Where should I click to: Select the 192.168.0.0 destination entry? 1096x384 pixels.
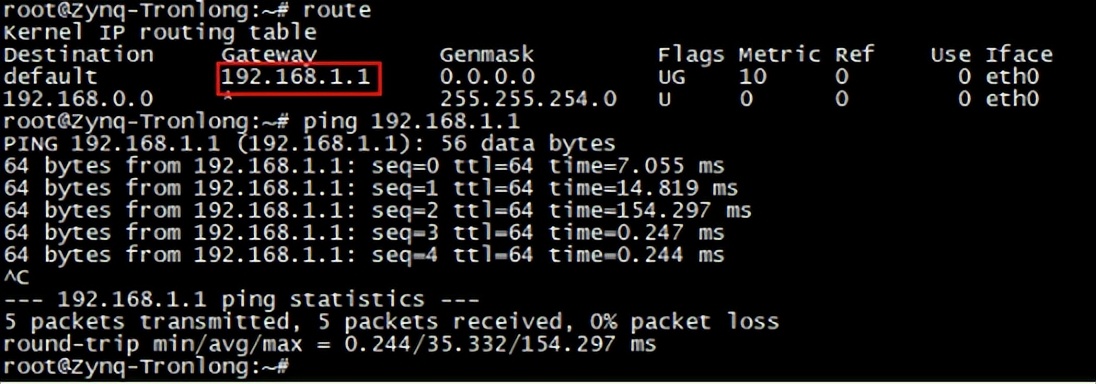(78, 99)
